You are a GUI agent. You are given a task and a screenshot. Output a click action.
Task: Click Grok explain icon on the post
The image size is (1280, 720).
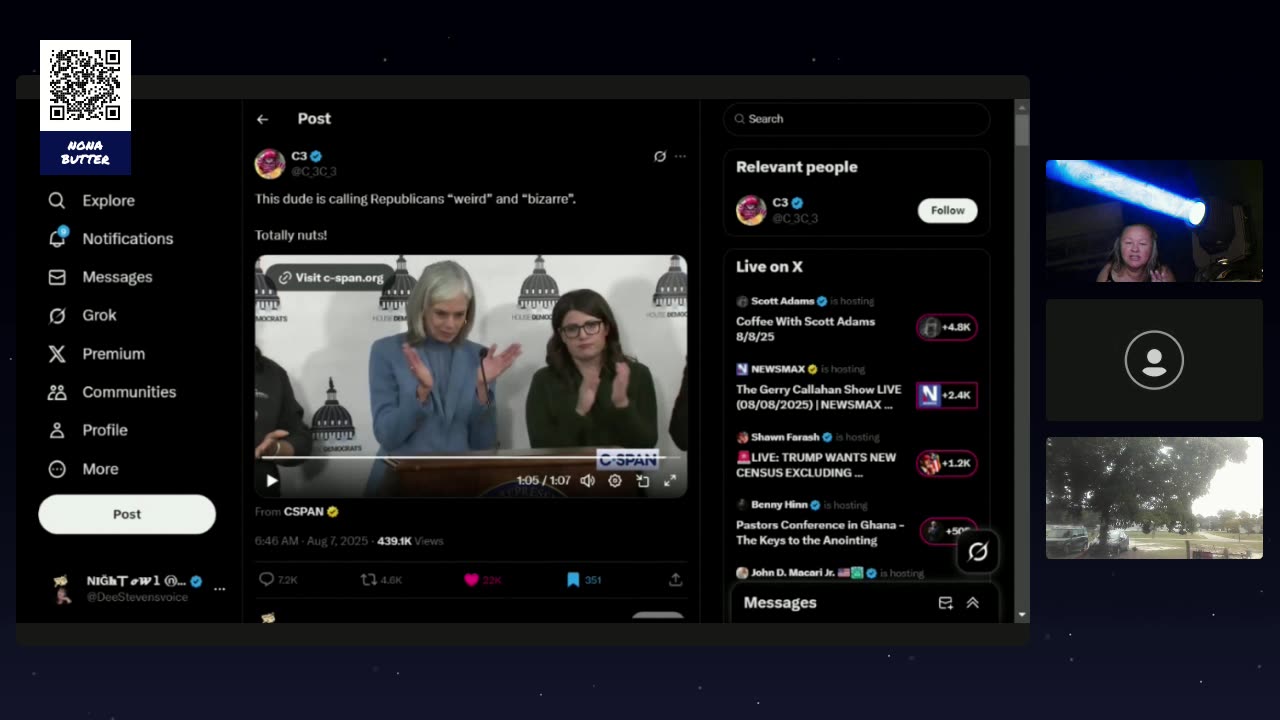coord(660,156)
